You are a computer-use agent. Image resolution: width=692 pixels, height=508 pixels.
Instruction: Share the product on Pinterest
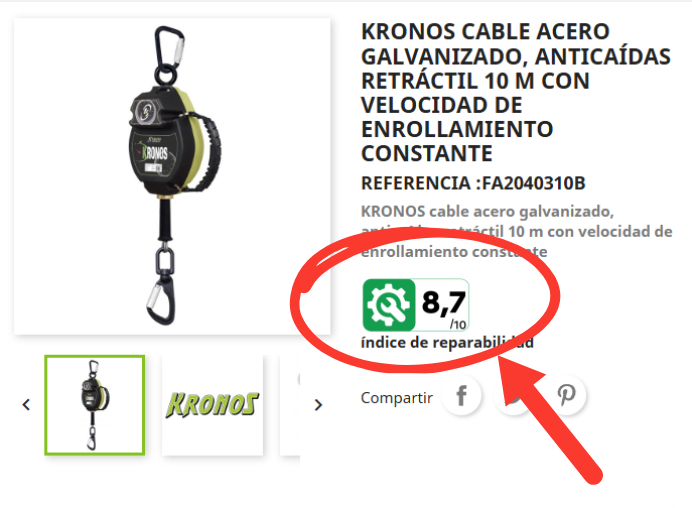tap(567, 394)
